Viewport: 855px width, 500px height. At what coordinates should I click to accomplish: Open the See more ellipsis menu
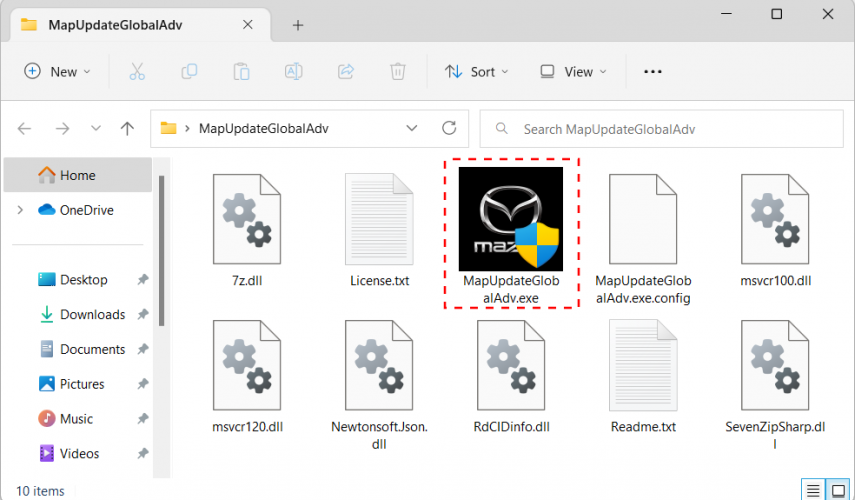coord(653,72)
